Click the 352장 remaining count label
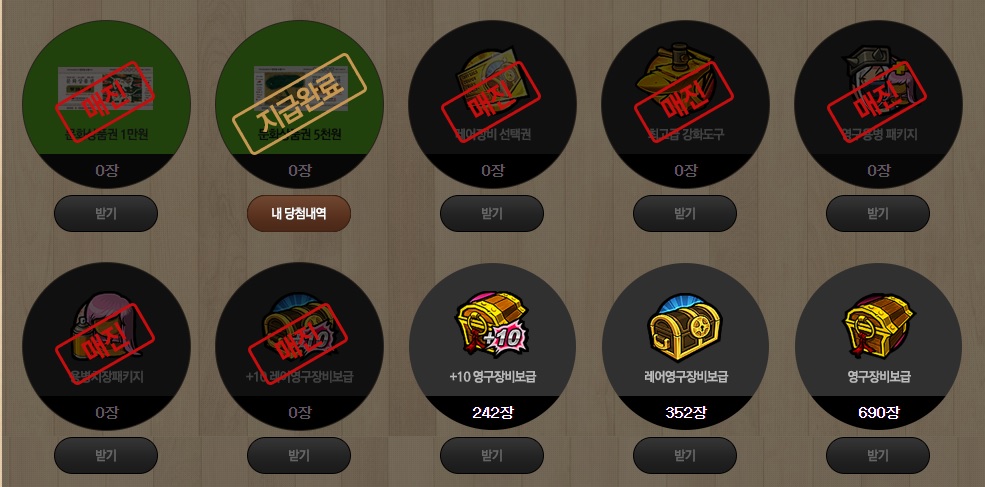This screenshot has width=985, height=487. [685, 413]
